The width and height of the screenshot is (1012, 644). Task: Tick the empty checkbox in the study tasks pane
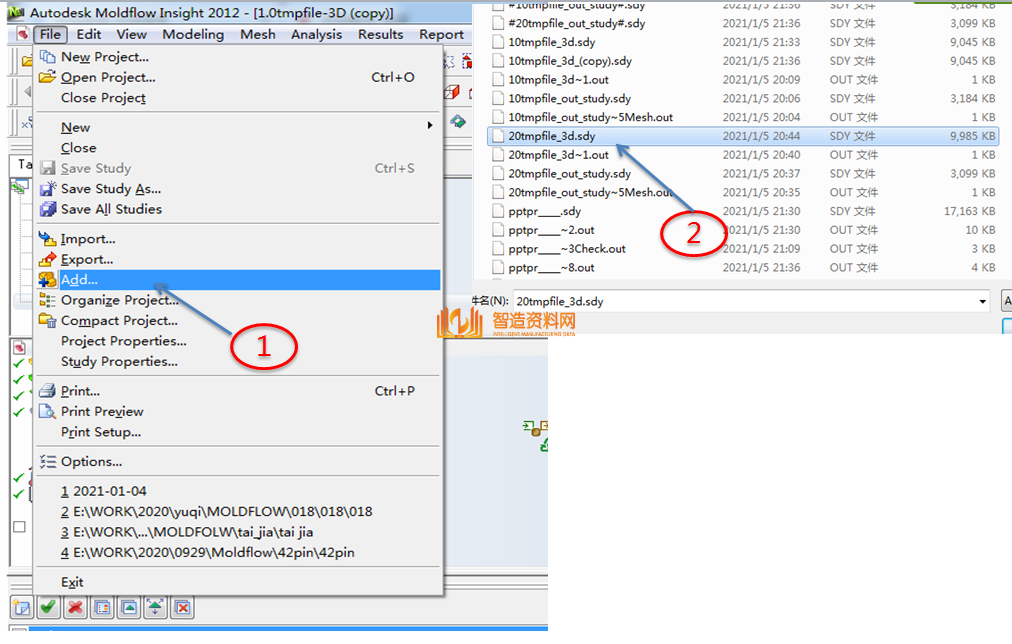18,527
